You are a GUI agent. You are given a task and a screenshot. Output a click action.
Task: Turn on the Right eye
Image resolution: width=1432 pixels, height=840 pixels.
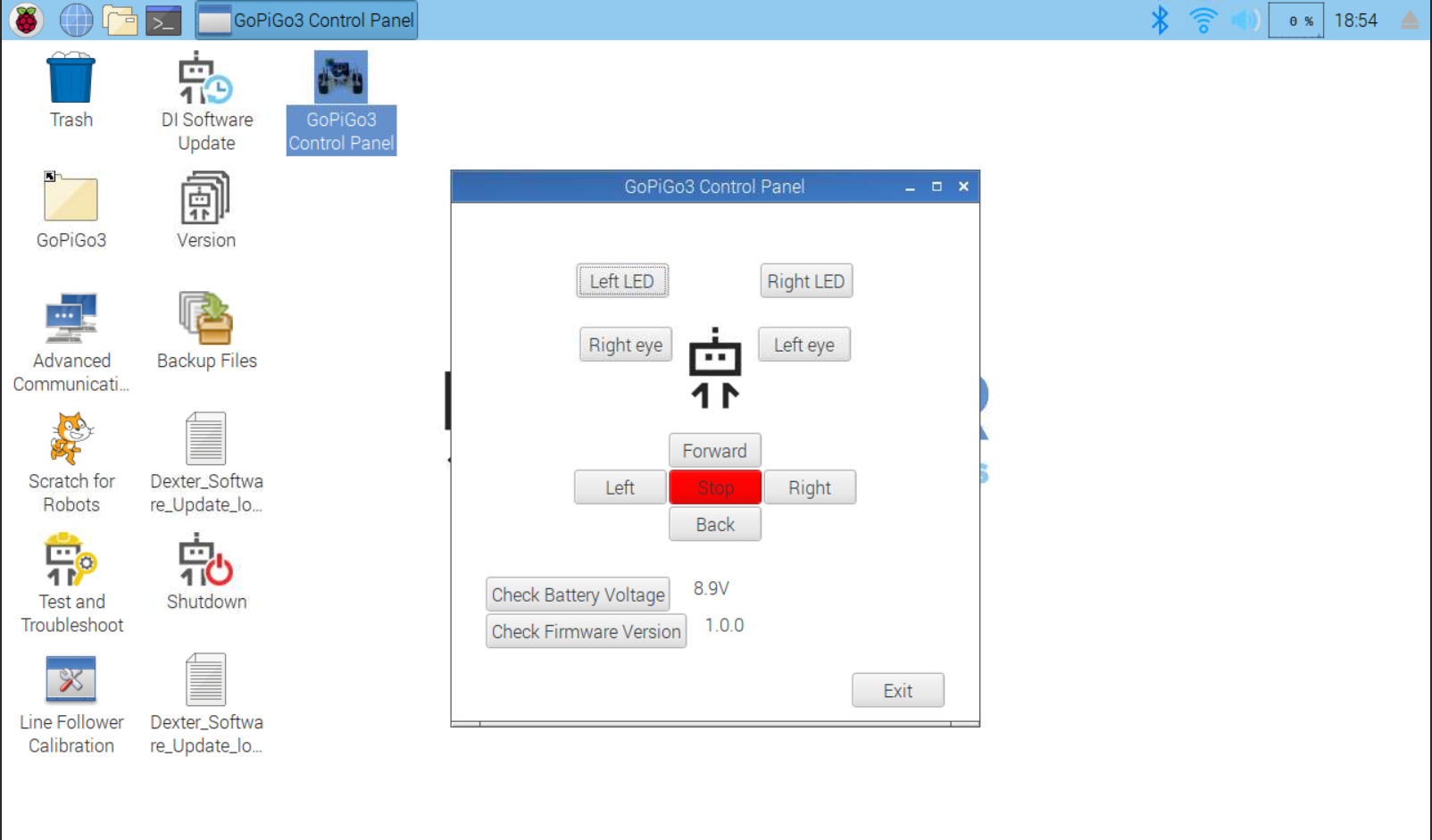(625, 345)
